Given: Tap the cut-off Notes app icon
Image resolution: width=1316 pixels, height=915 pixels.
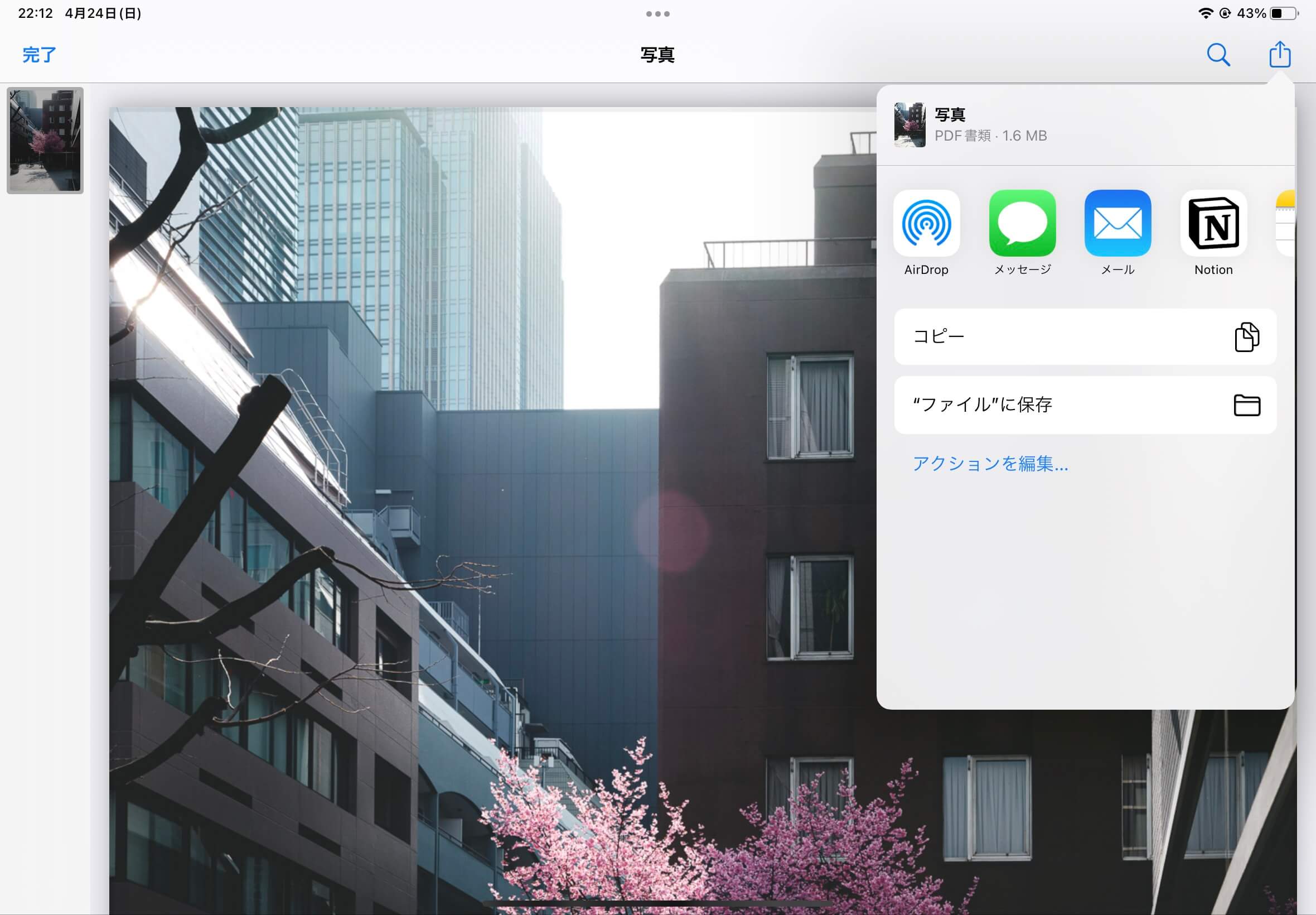Looking at the screenshot, I should pos(1285,223).
